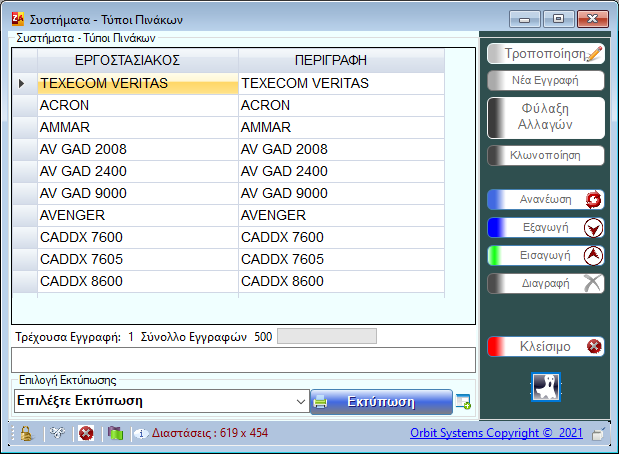
Task: Click the add-report icon next to Εκτύπωση
Action: pyautogui.click(x=463, y=401)
